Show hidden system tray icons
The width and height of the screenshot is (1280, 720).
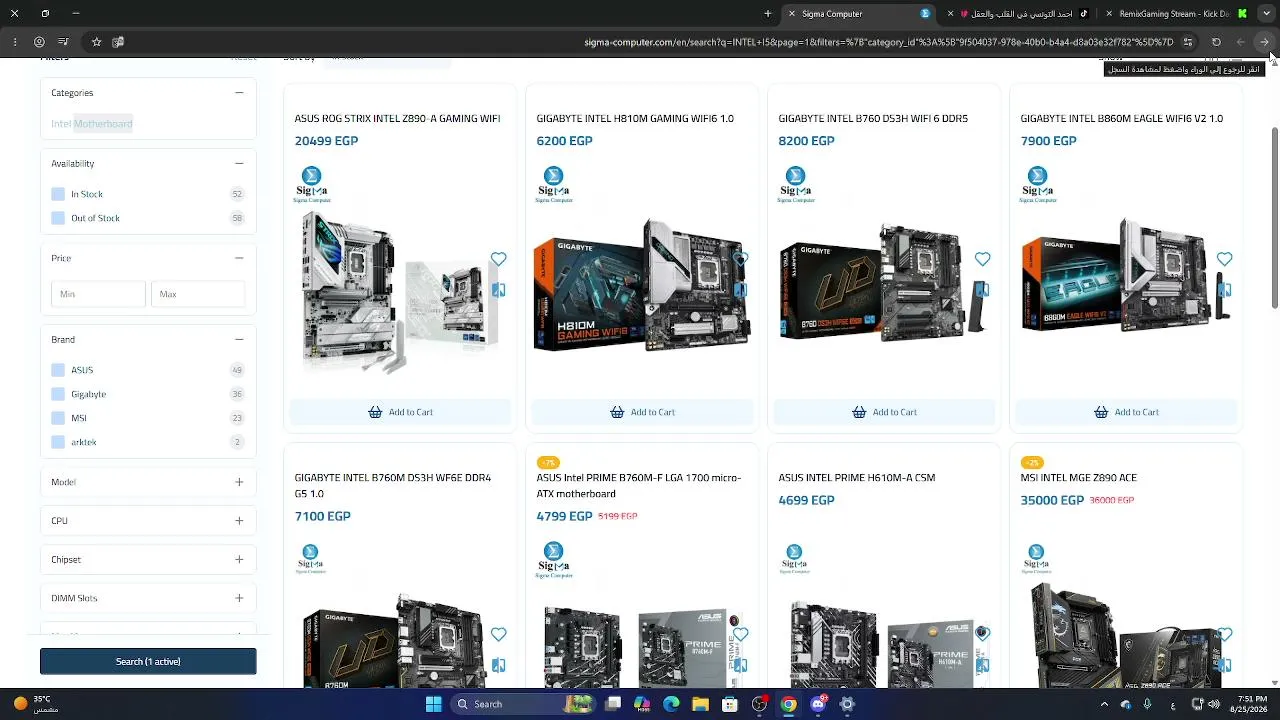(1104, 704)
